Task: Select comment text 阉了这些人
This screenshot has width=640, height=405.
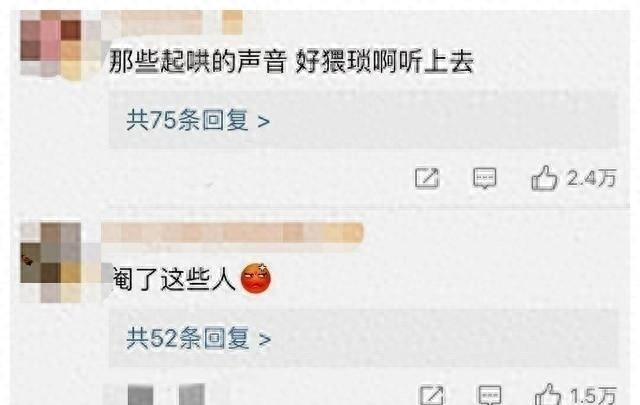Action: coord(174,279)
